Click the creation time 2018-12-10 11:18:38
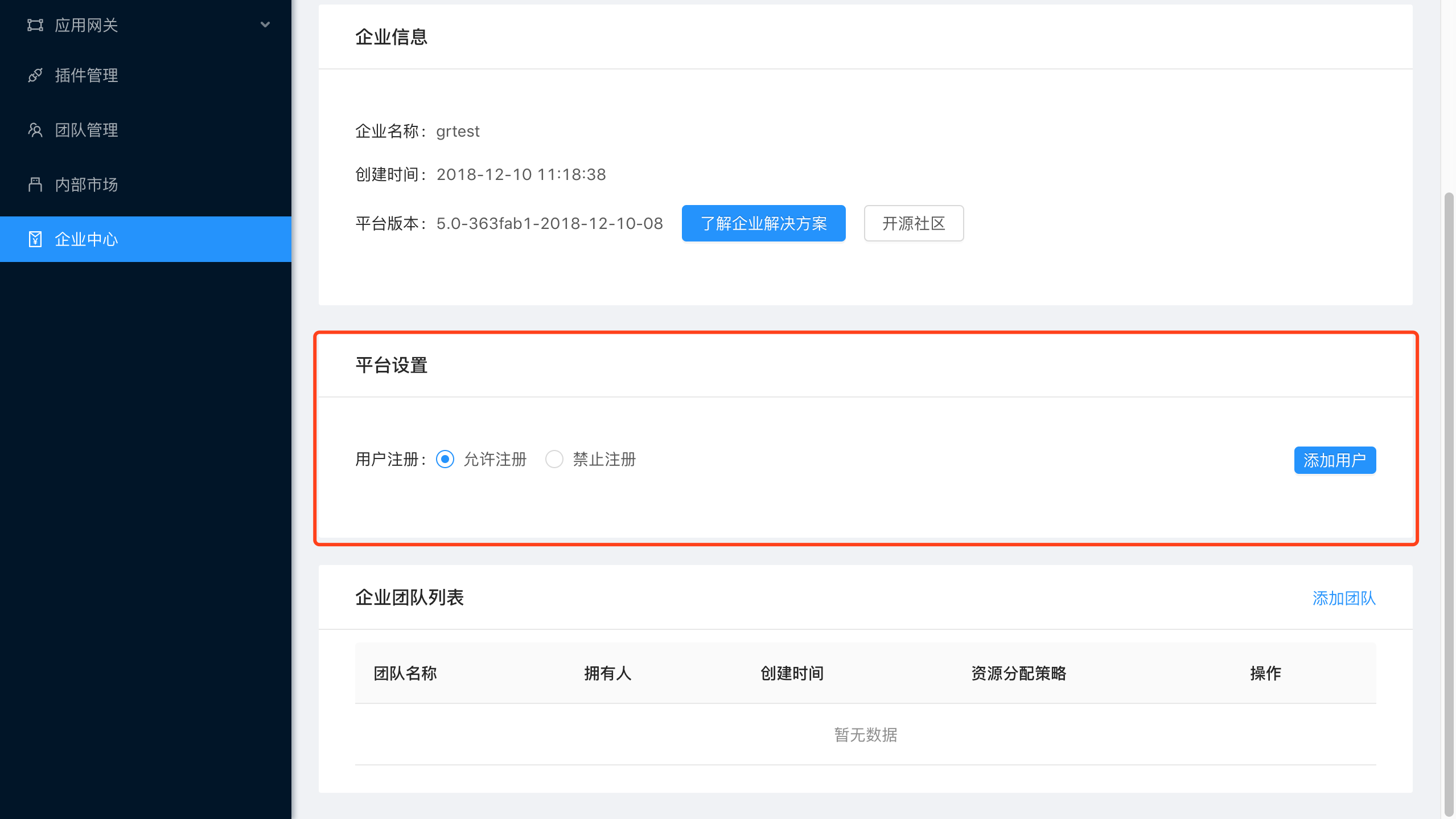This screenshot has width=1456, height=819. [521, 174]
